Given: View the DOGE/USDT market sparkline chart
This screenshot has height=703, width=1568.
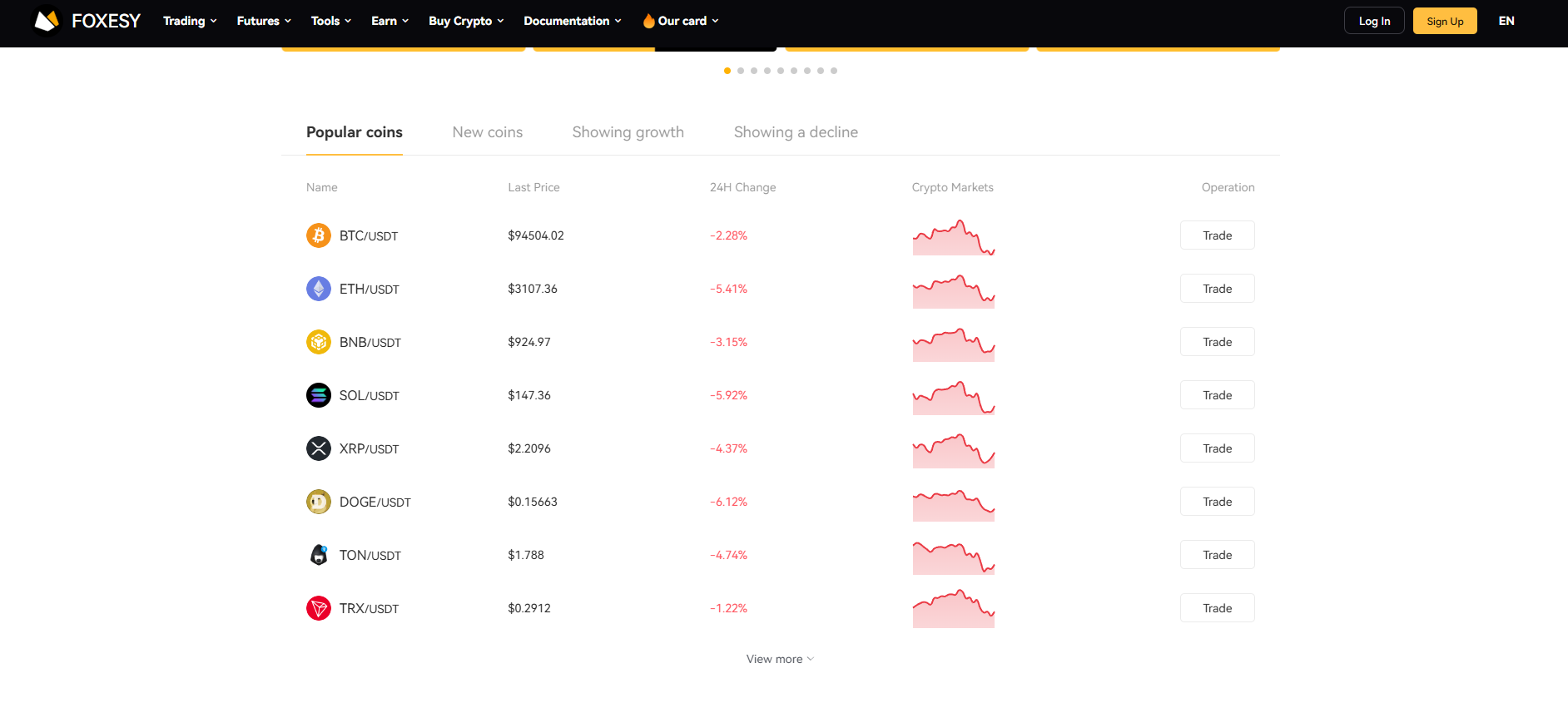Looking at the screenshot, I should coord(953,503).
